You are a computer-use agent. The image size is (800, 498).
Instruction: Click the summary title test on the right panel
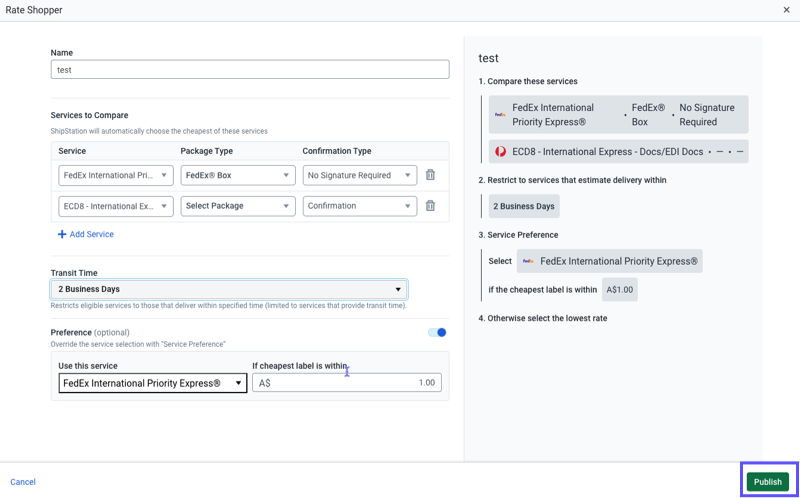point(488,58)
